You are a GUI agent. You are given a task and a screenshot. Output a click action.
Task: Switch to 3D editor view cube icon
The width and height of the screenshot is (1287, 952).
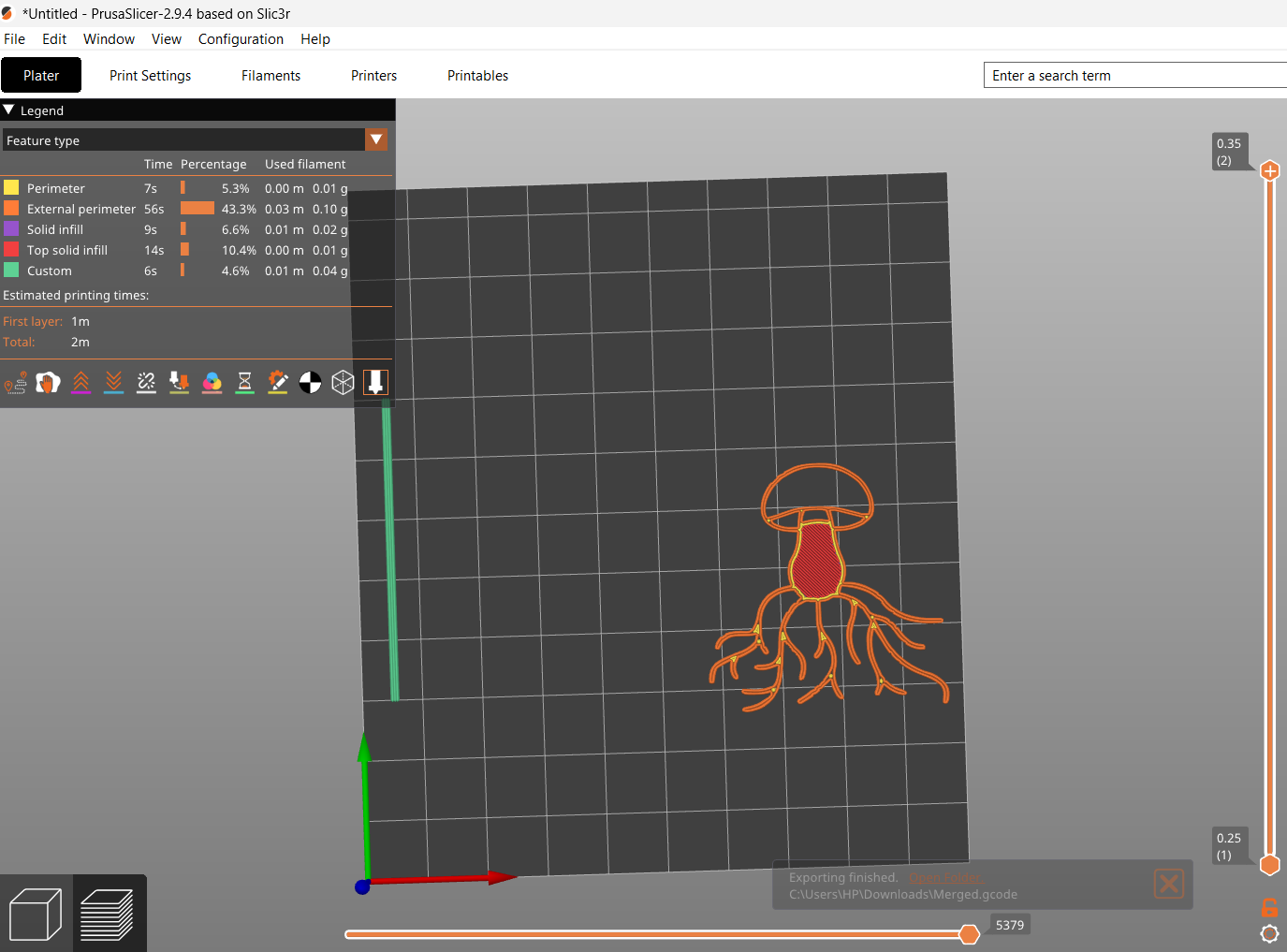point(36,914)
